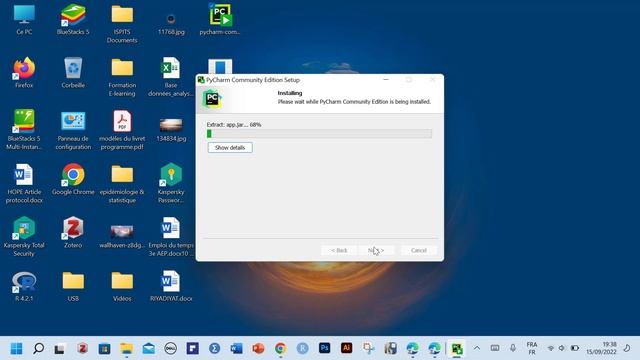640x360 pixels.
Task: Open network, volume and battery quick settings
Action: click(x=563, y=348)
